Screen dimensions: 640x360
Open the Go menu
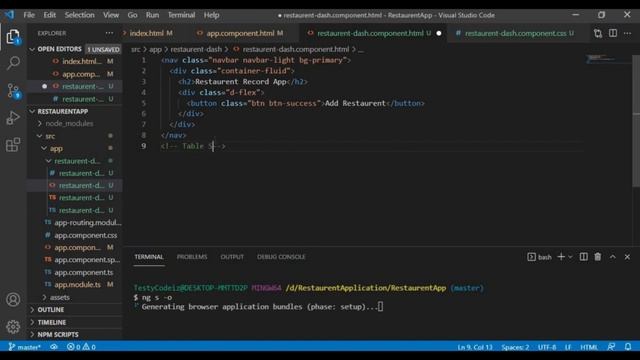point(132,15)
